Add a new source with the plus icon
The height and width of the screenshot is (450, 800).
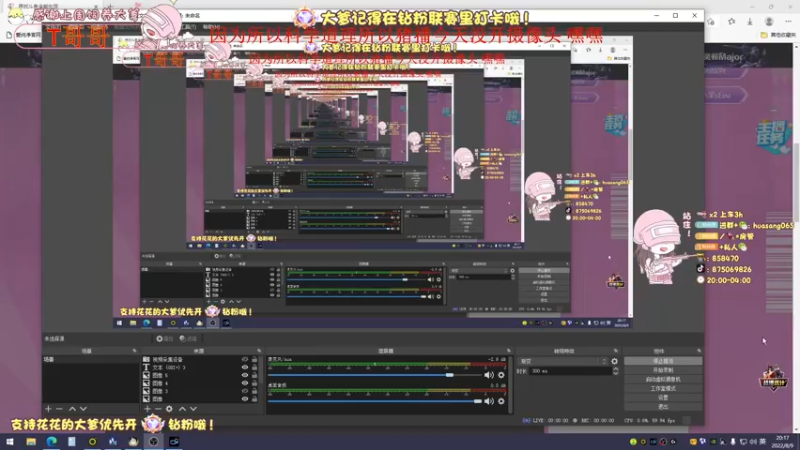(x=147, y=409)
